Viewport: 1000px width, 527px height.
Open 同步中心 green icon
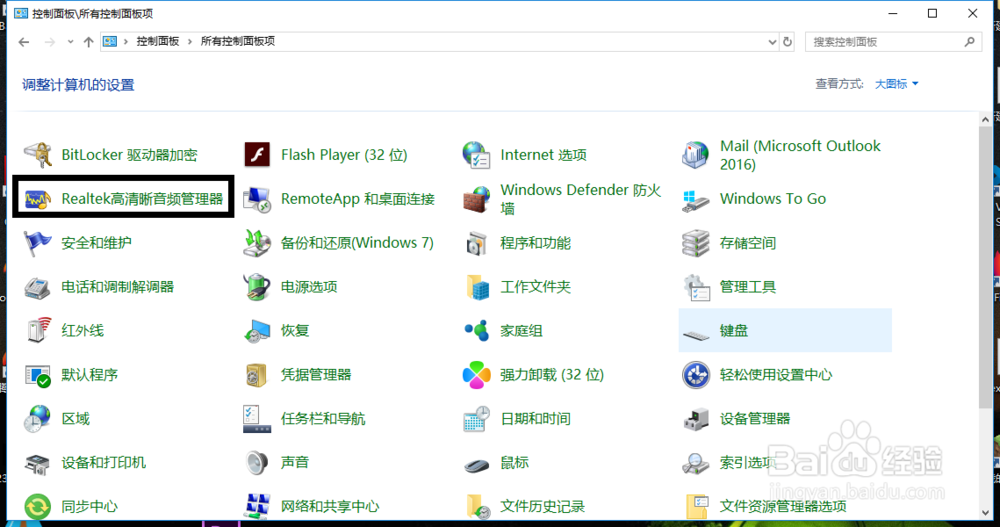[38, 507]
